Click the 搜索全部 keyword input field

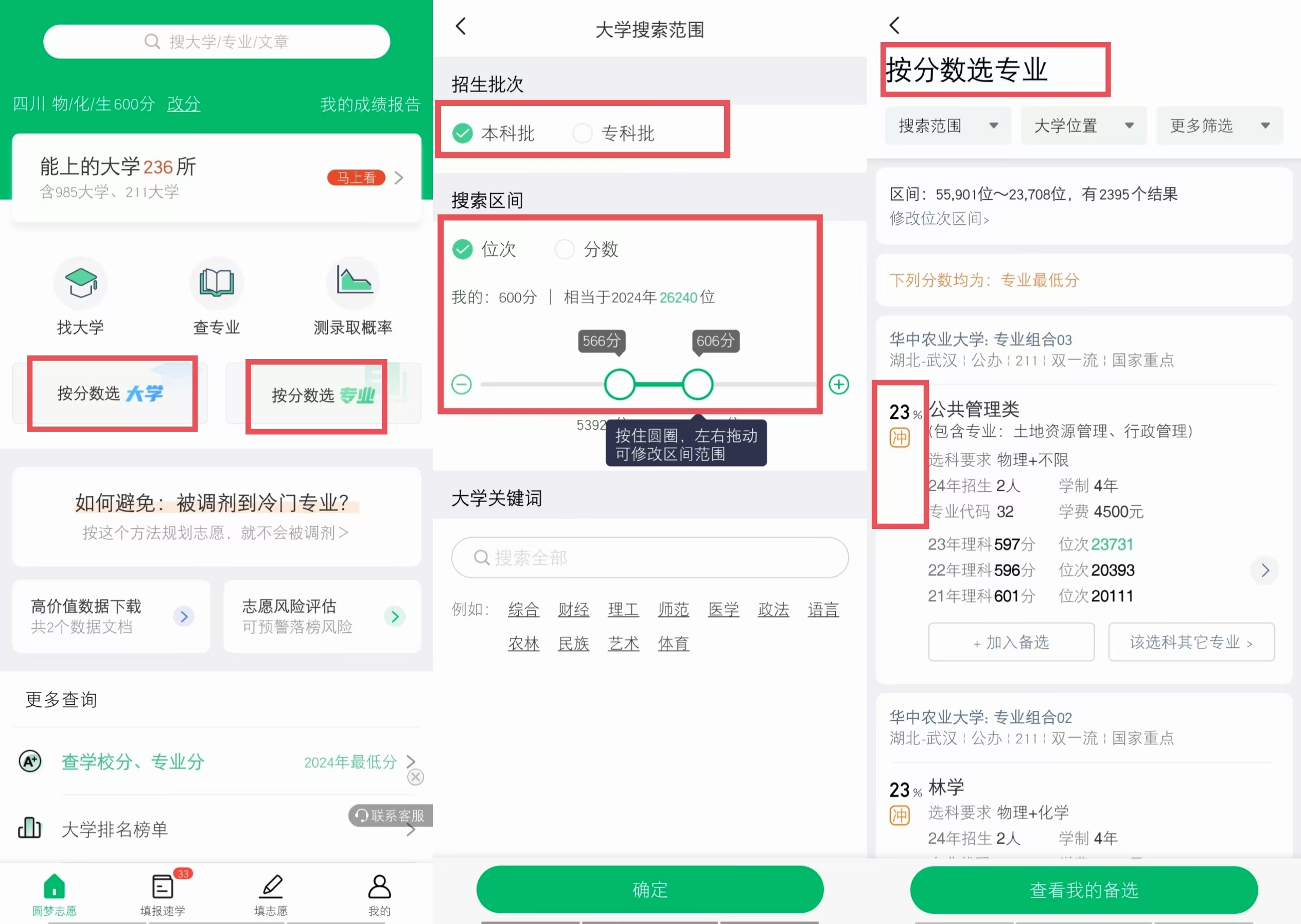click(650, 558)
